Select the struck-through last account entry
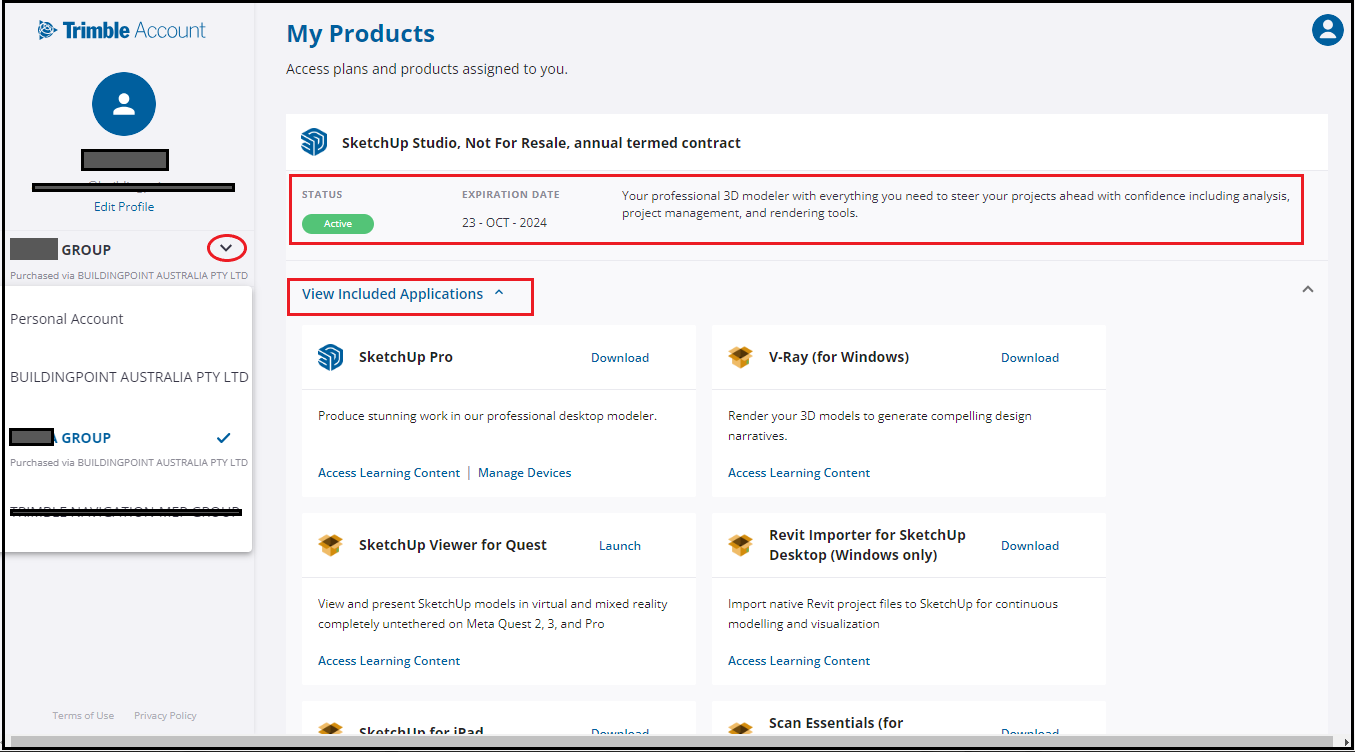Screen dimensions: 1355x752 pos(128,513)
